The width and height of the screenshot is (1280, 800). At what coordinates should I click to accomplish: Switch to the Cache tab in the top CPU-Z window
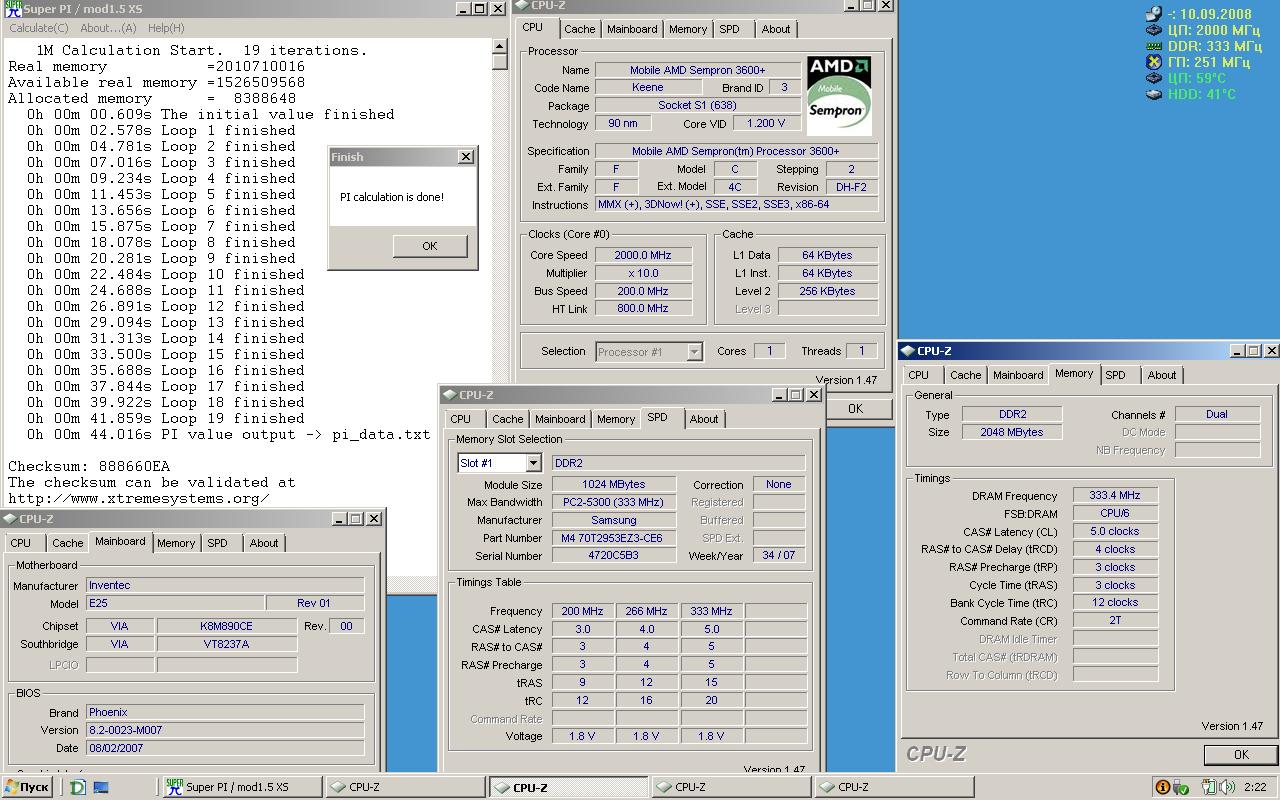(x=579, y=29)
